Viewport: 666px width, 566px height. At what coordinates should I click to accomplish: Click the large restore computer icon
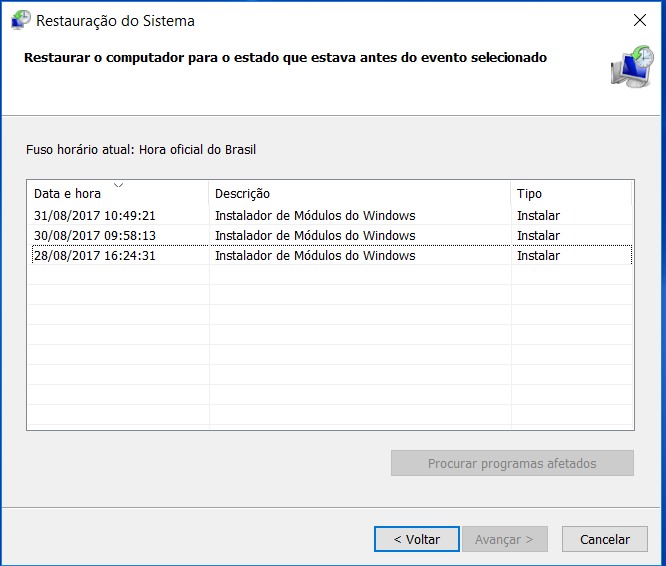click(x=632, y=67)
